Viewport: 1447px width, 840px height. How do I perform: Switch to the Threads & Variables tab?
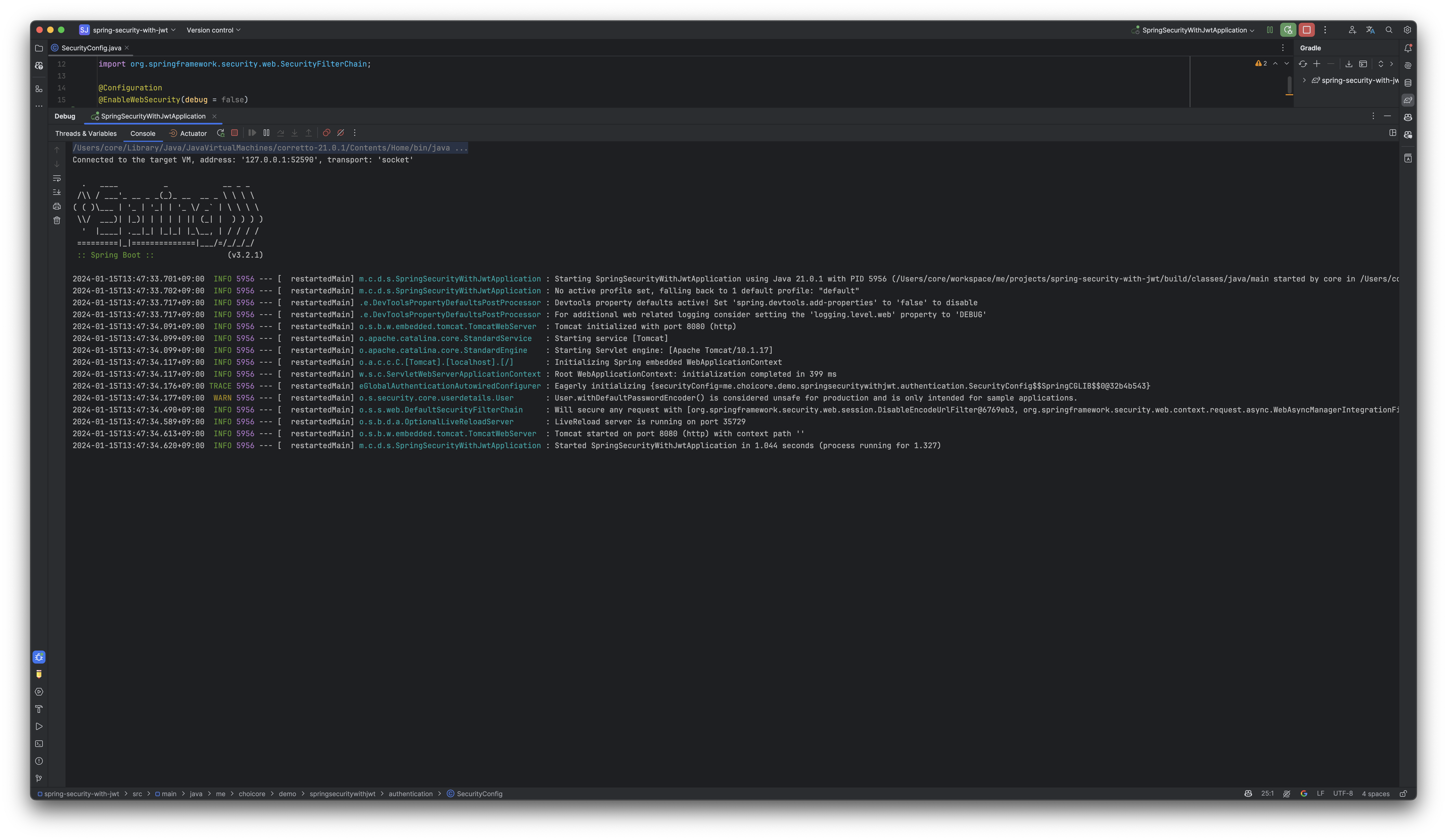coord(86,133)
